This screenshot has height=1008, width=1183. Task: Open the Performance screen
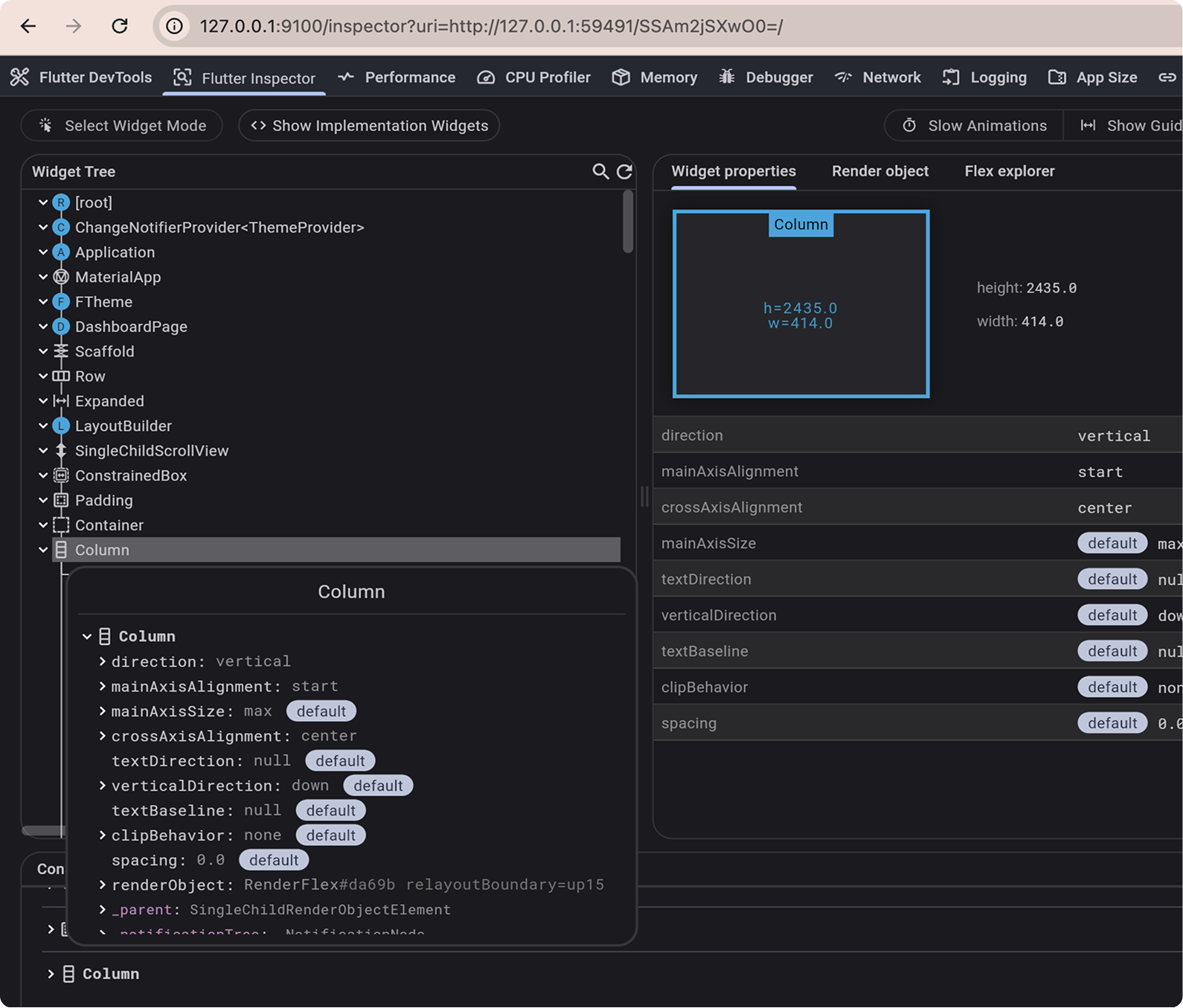tap(397, 77)
